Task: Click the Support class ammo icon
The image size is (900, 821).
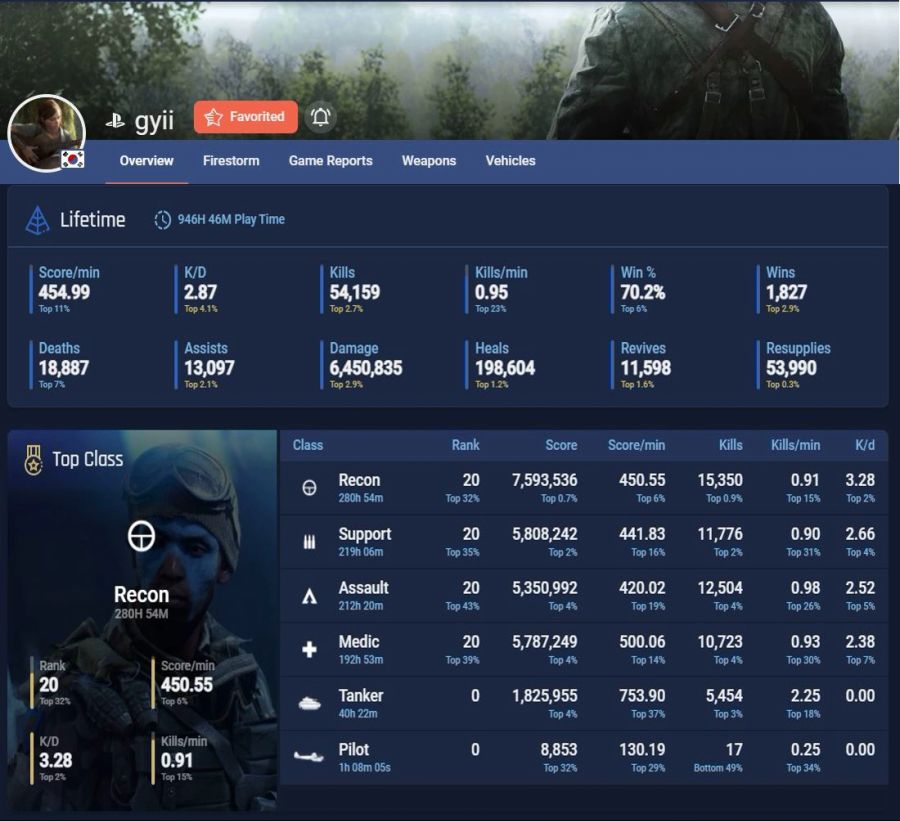Action: point(309,542)
